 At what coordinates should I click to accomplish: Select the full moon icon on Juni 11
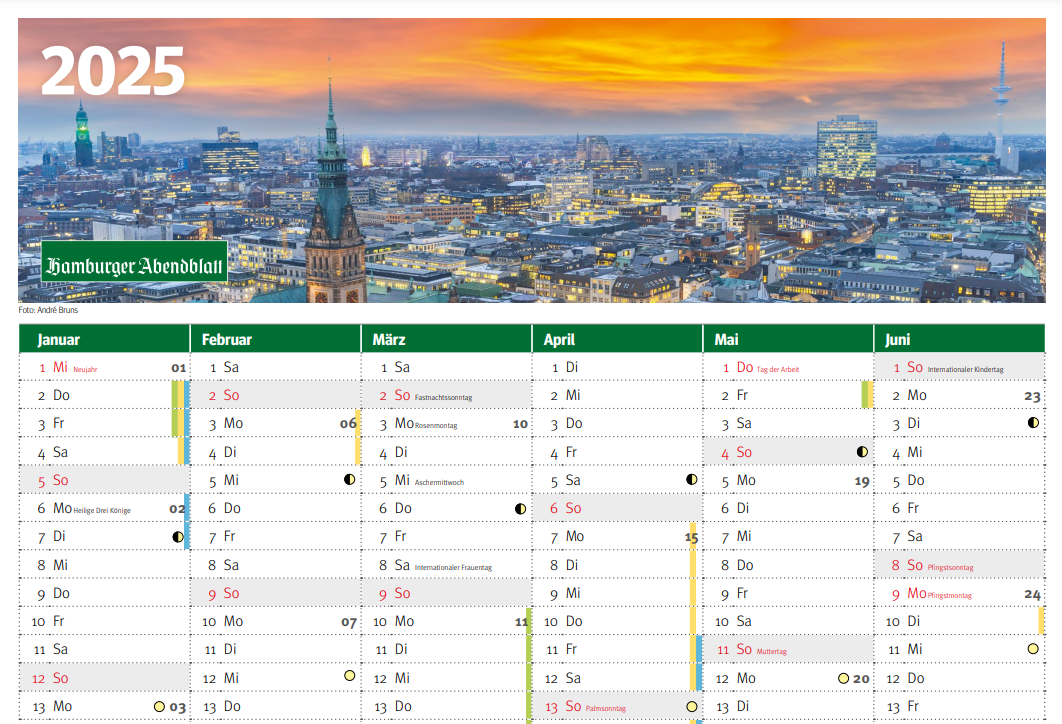1033,649
